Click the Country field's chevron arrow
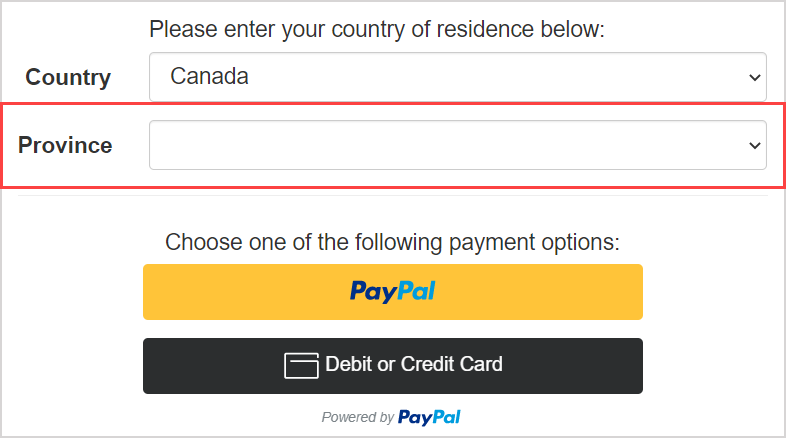Viewport: 786px width, 438px height. coord(754,77)
